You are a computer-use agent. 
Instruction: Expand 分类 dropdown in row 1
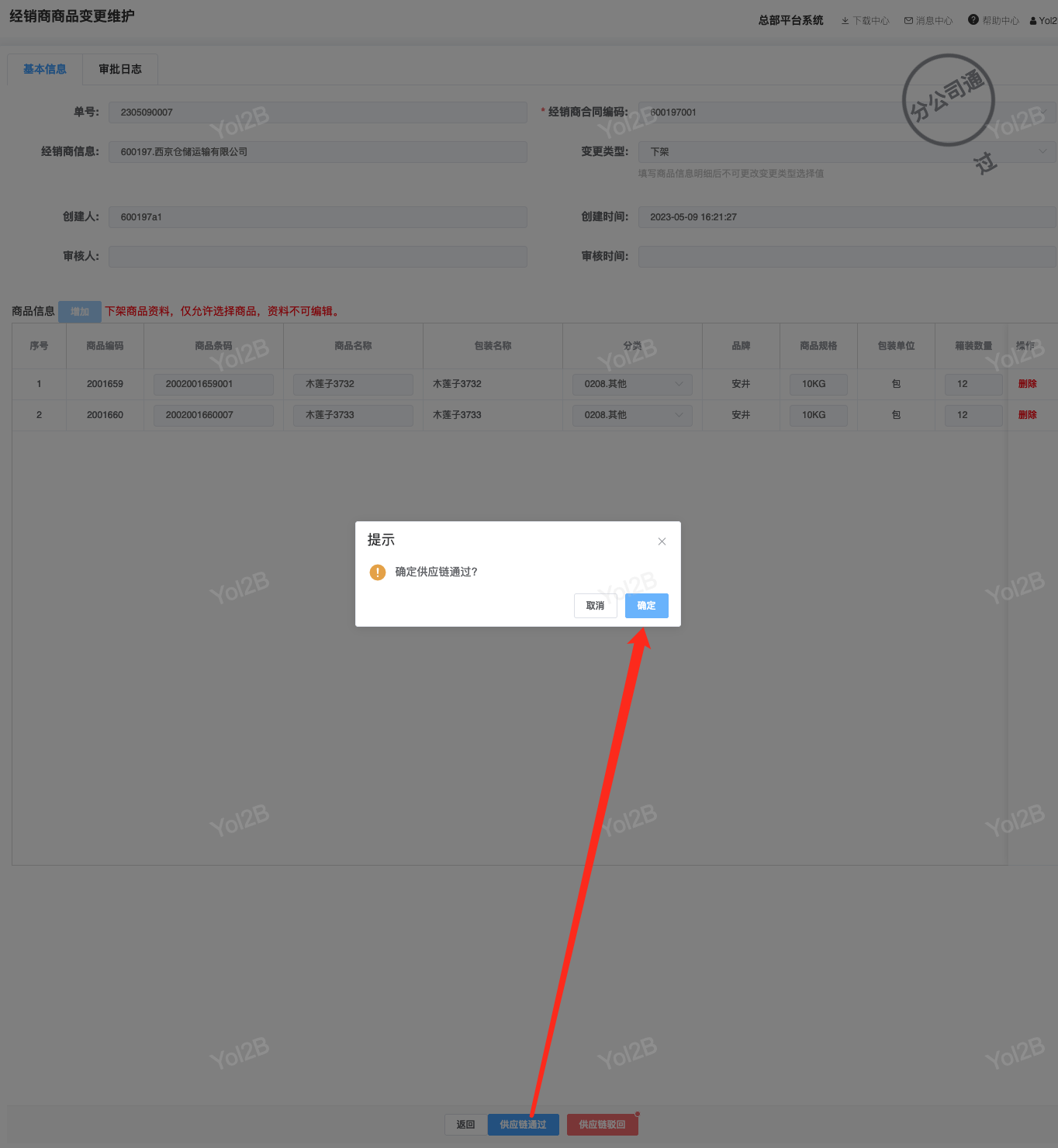632,384
